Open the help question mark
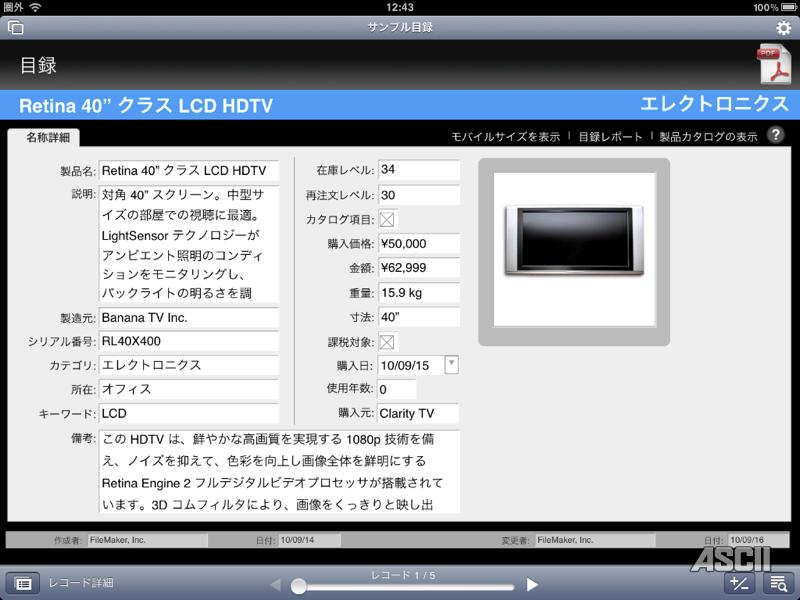Image resolution: width=800 pixels, height=600 pixels. tap(776, 135)
